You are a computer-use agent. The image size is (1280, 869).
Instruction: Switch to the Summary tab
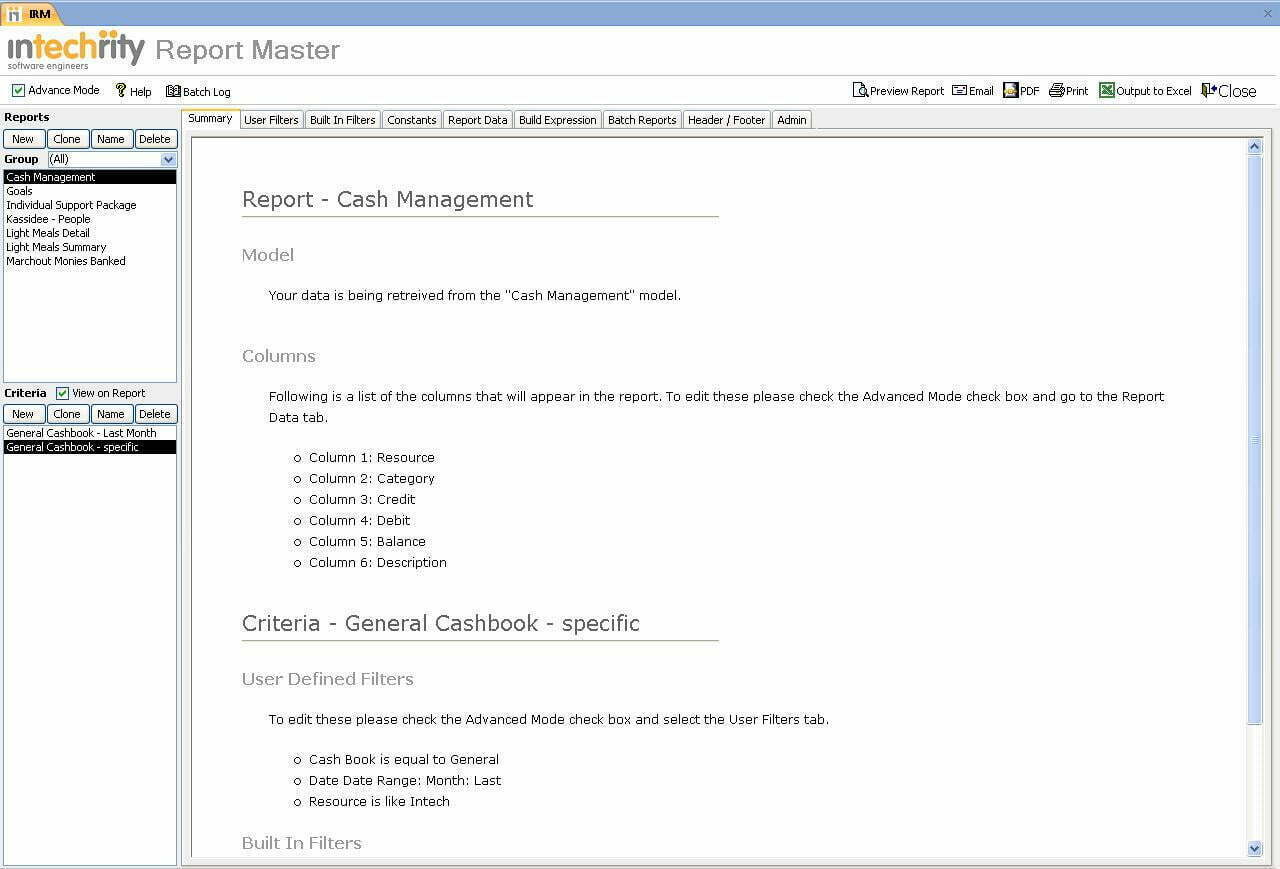[210, 118]
